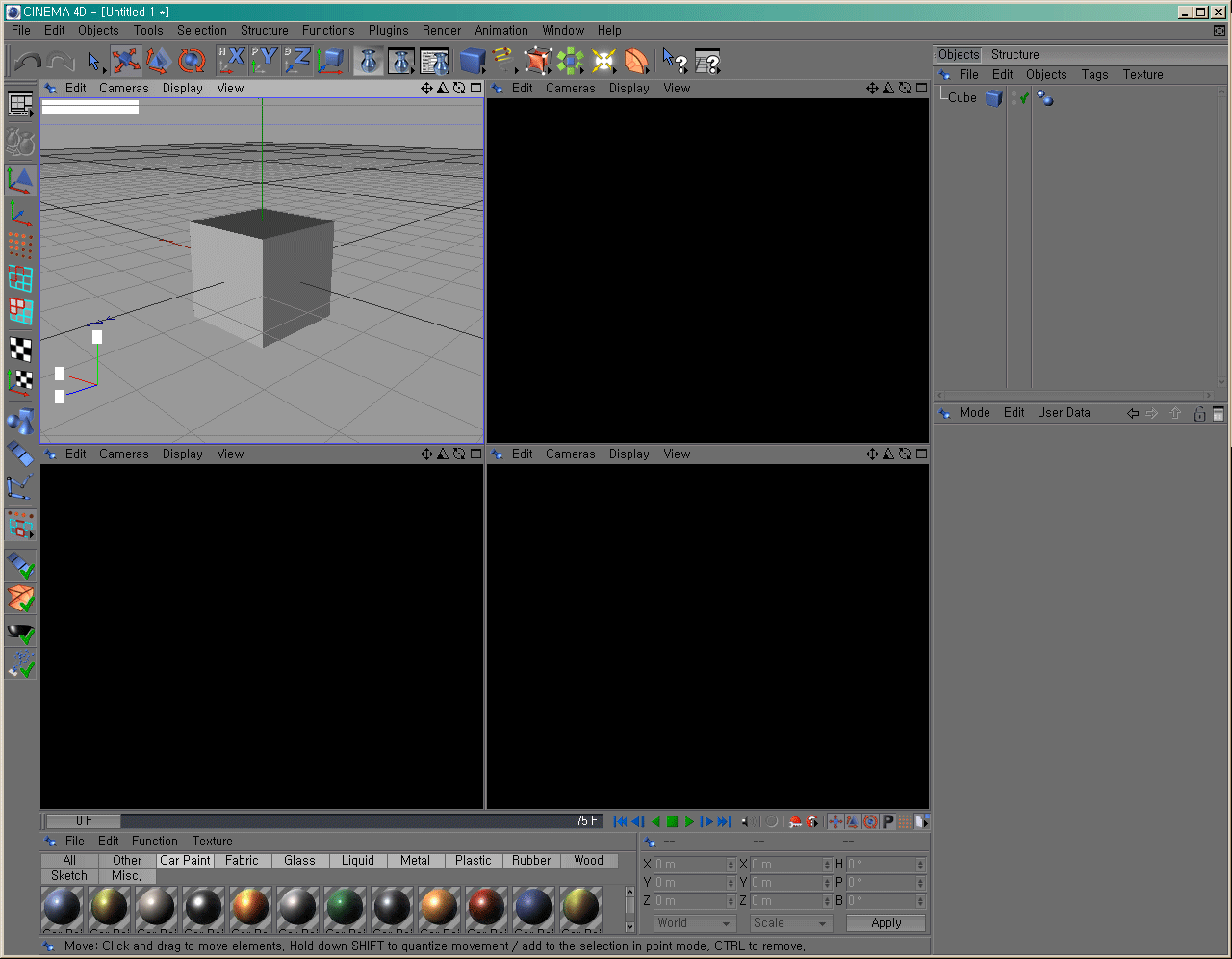1232x959 pixels.
Task: Open the File menu in main menu bar
Action: pos(21,30)
